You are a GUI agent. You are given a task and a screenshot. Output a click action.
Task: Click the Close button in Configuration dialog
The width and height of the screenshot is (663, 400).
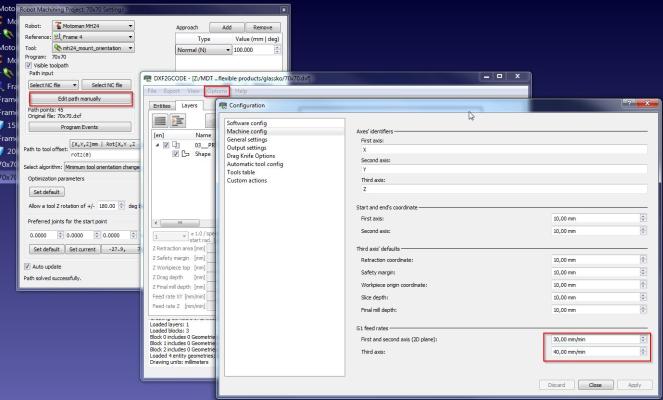point(594,384)
